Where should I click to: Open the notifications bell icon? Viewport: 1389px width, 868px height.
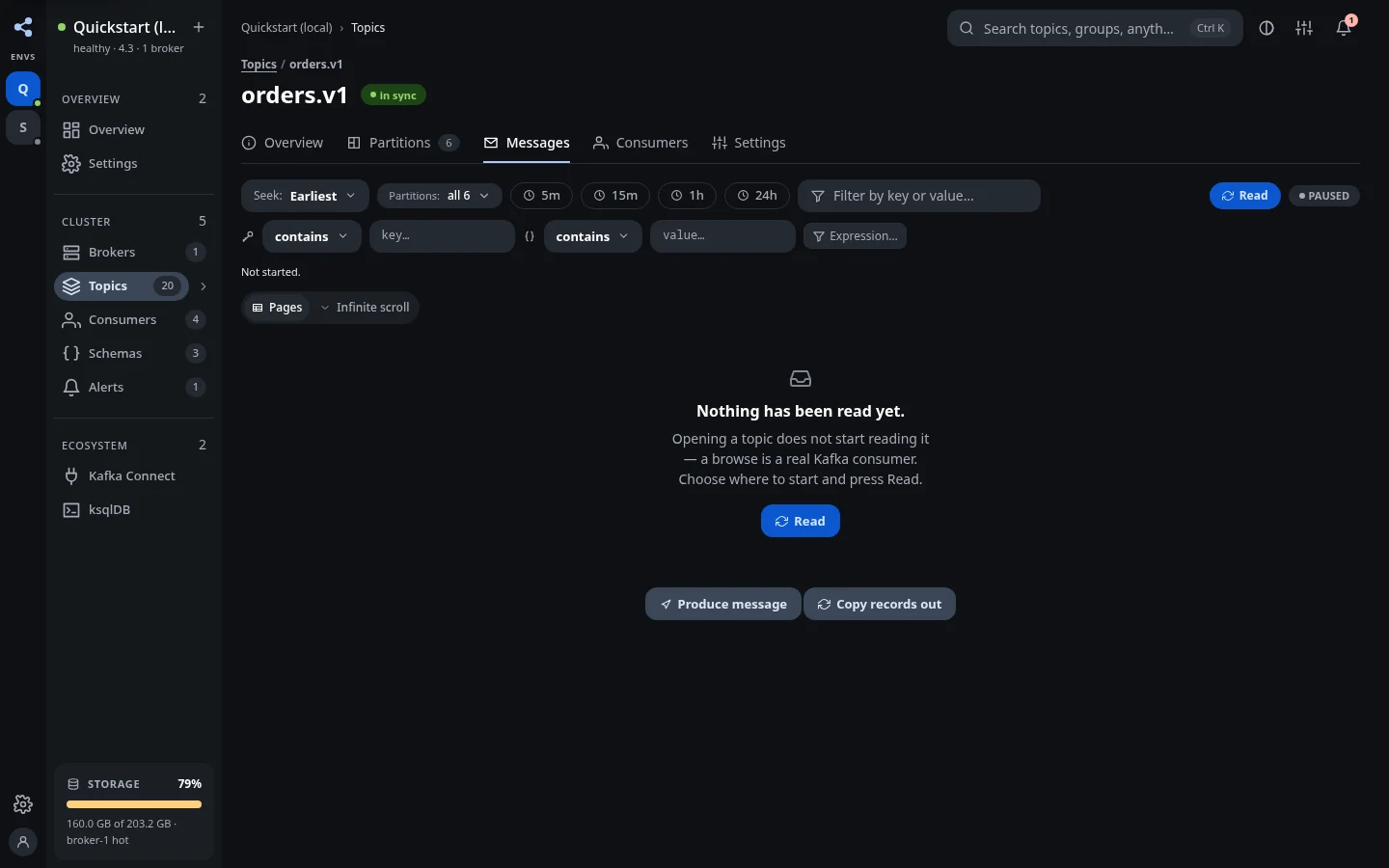pos(1344,28)
